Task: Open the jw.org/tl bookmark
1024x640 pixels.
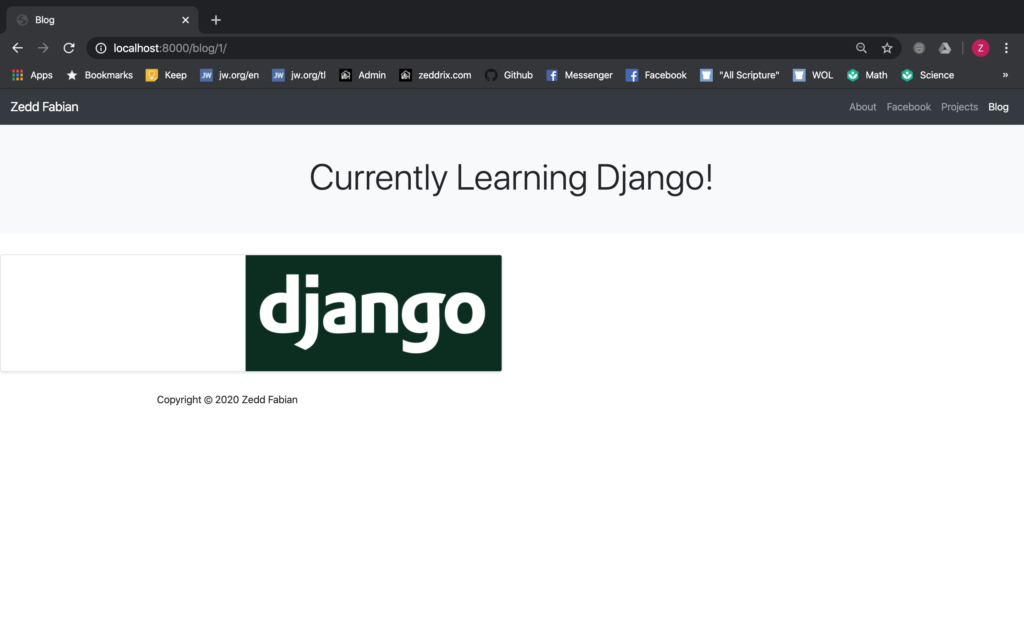Action: point(298,75)
